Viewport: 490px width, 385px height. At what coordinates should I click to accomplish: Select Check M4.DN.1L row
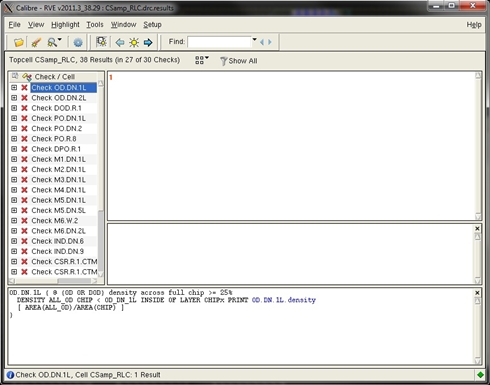click(x=58, y=190)
